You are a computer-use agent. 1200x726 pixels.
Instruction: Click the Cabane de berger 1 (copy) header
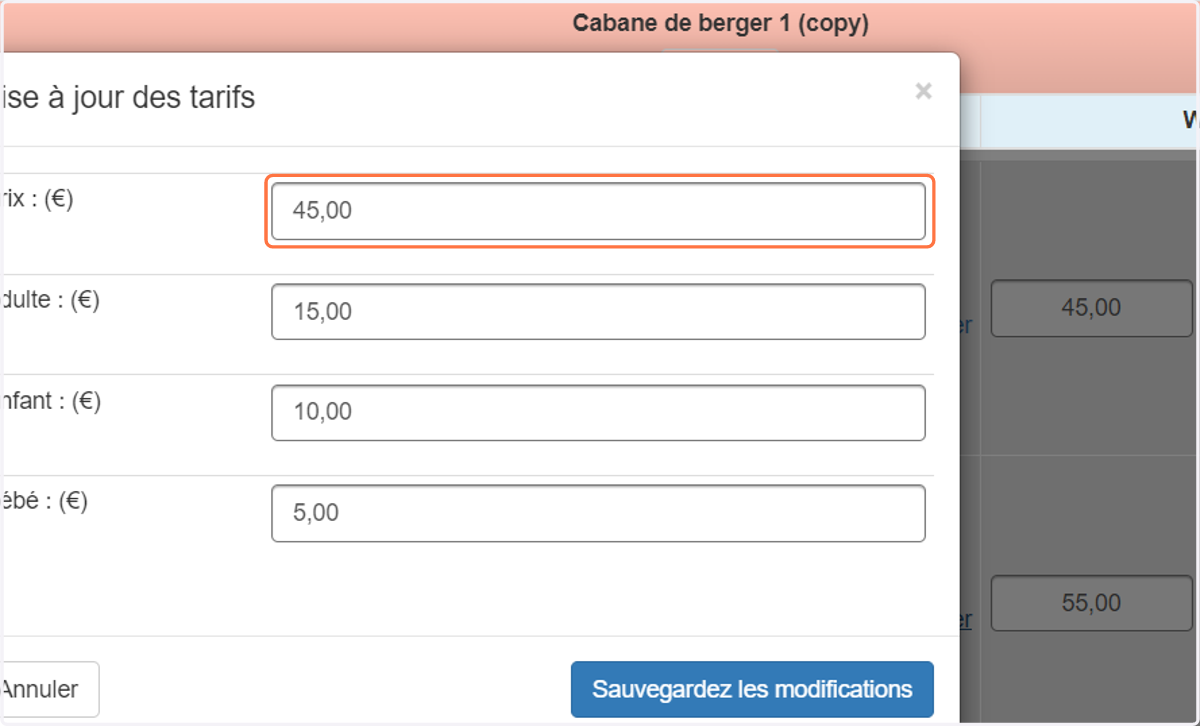pyautogui.click(x=720, y=24)
